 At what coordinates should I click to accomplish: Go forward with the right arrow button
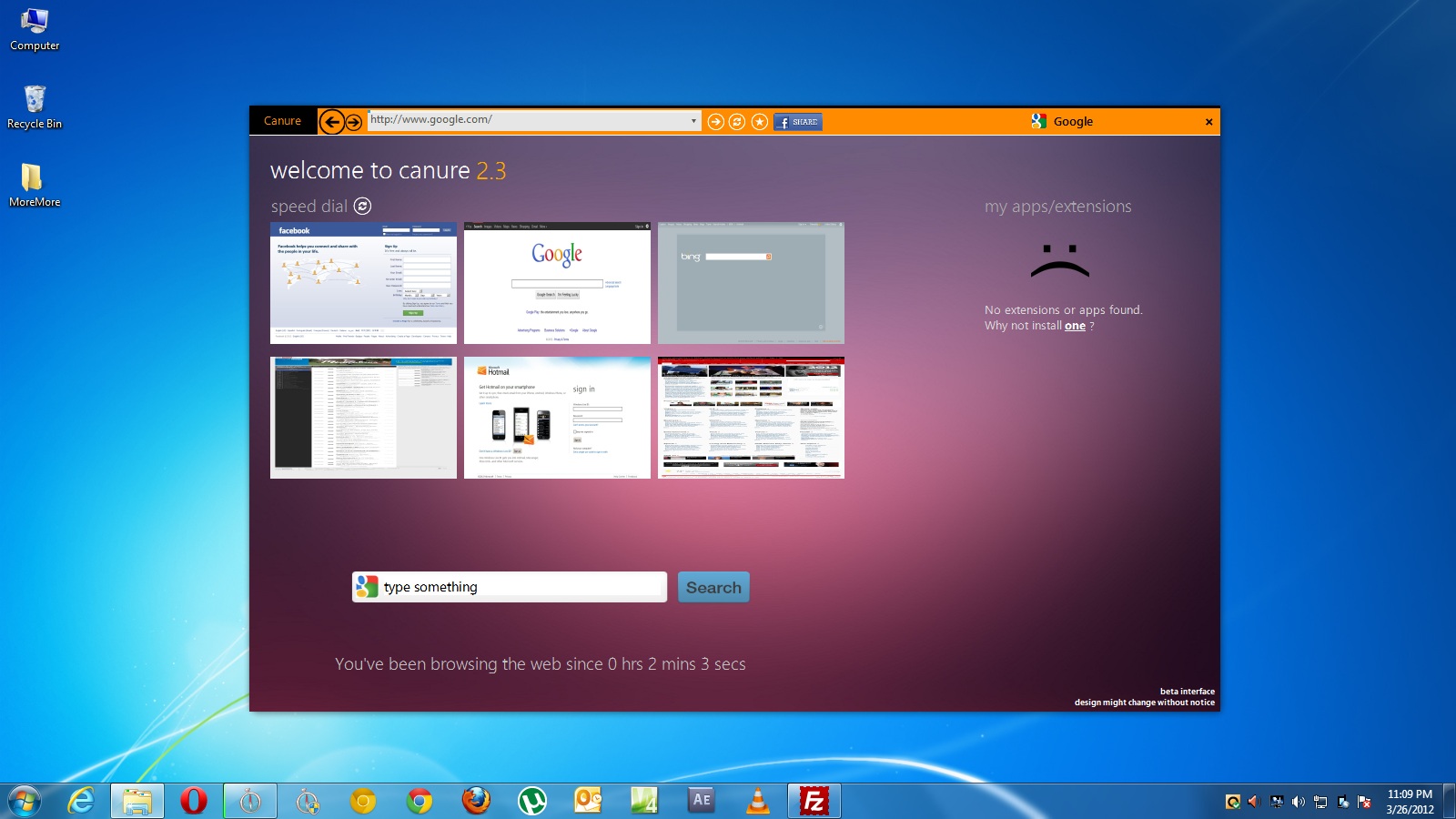click(354, 121)
